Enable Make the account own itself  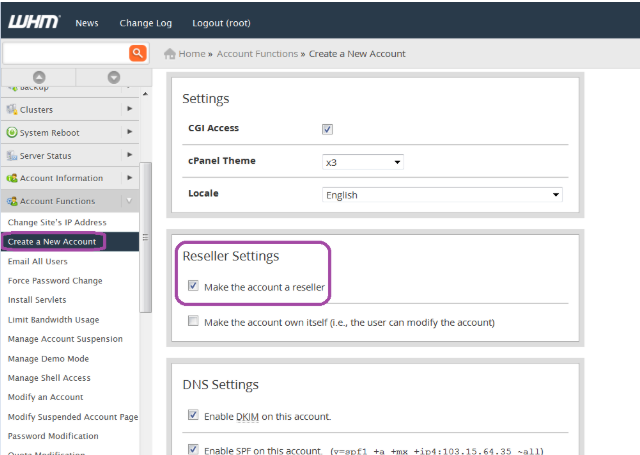[x=193, y=321]
